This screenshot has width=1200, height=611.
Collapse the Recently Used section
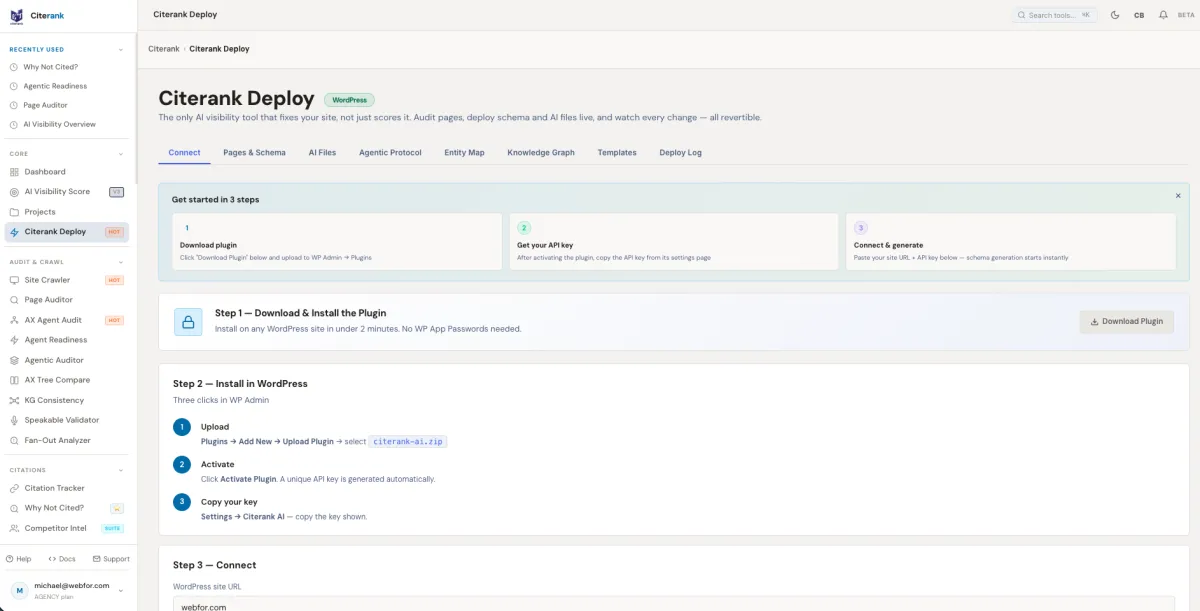click(121, 49)
